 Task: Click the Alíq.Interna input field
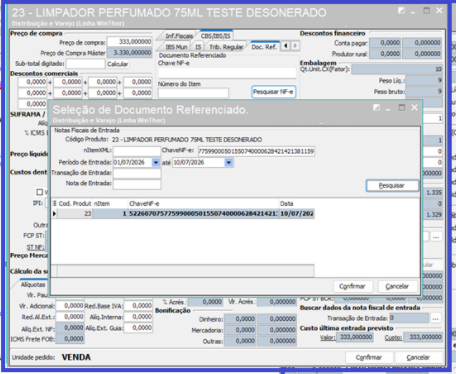pos(138,317)
